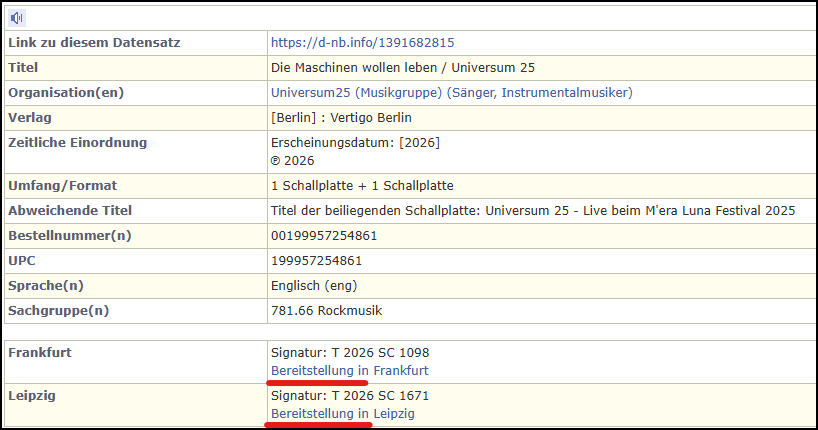Click the 'Umfang/Format' row label
The width and height of the screenshot is (818, 430).
pos(63,186)
